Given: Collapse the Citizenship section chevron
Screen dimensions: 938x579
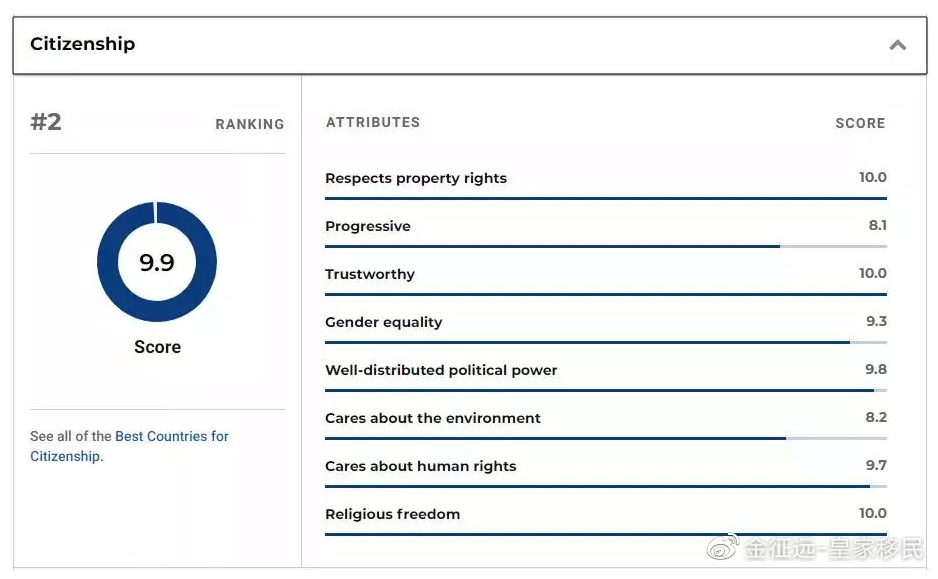Looking at the screenshot, I should click(x=897, y=45).
